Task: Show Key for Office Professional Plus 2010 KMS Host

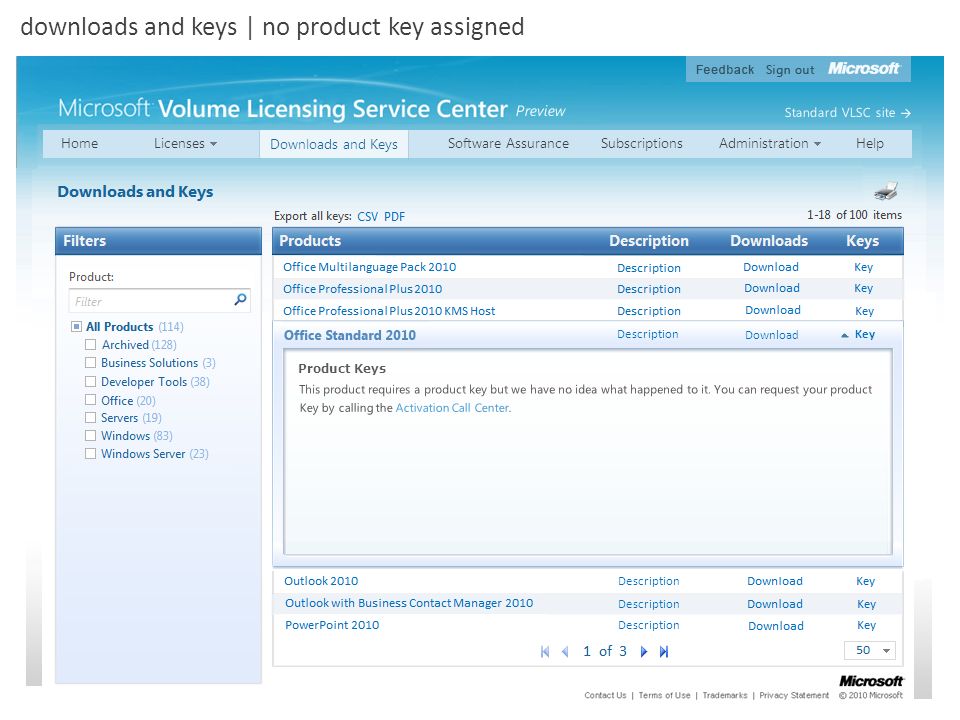Action: point(864,311)
